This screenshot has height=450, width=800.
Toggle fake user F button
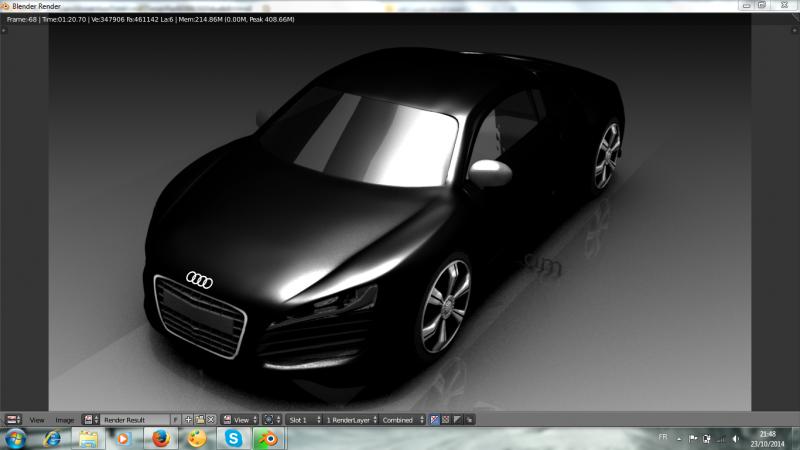point(176,420)
